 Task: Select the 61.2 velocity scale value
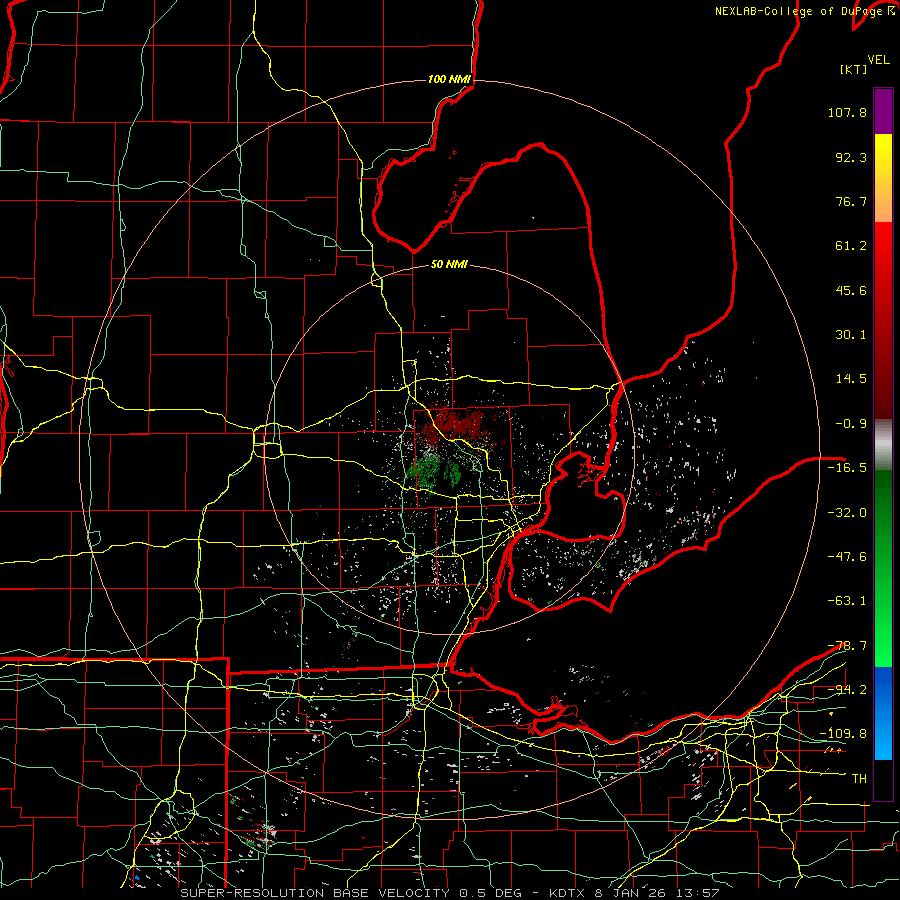[x=851, y=246]
